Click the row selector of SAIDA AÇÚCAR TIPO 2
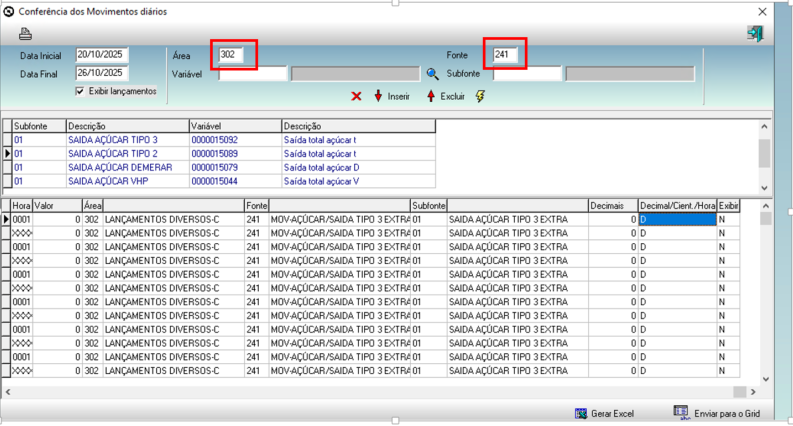The image size is (793, 426). click(7, 153)
